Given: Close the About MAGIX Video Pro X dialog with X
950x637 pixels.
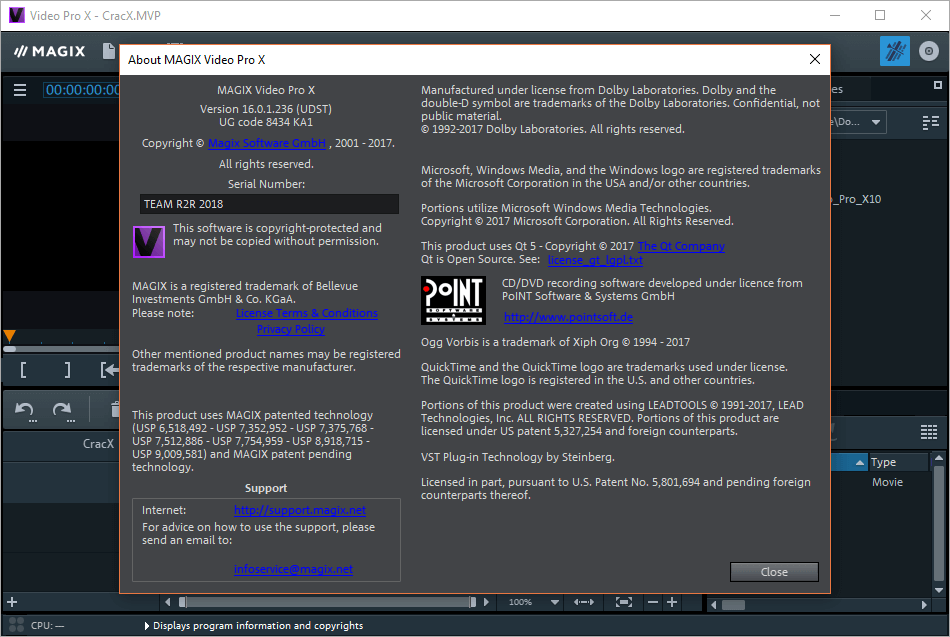Looking at the screenshot, I should (x=815, y=59).
